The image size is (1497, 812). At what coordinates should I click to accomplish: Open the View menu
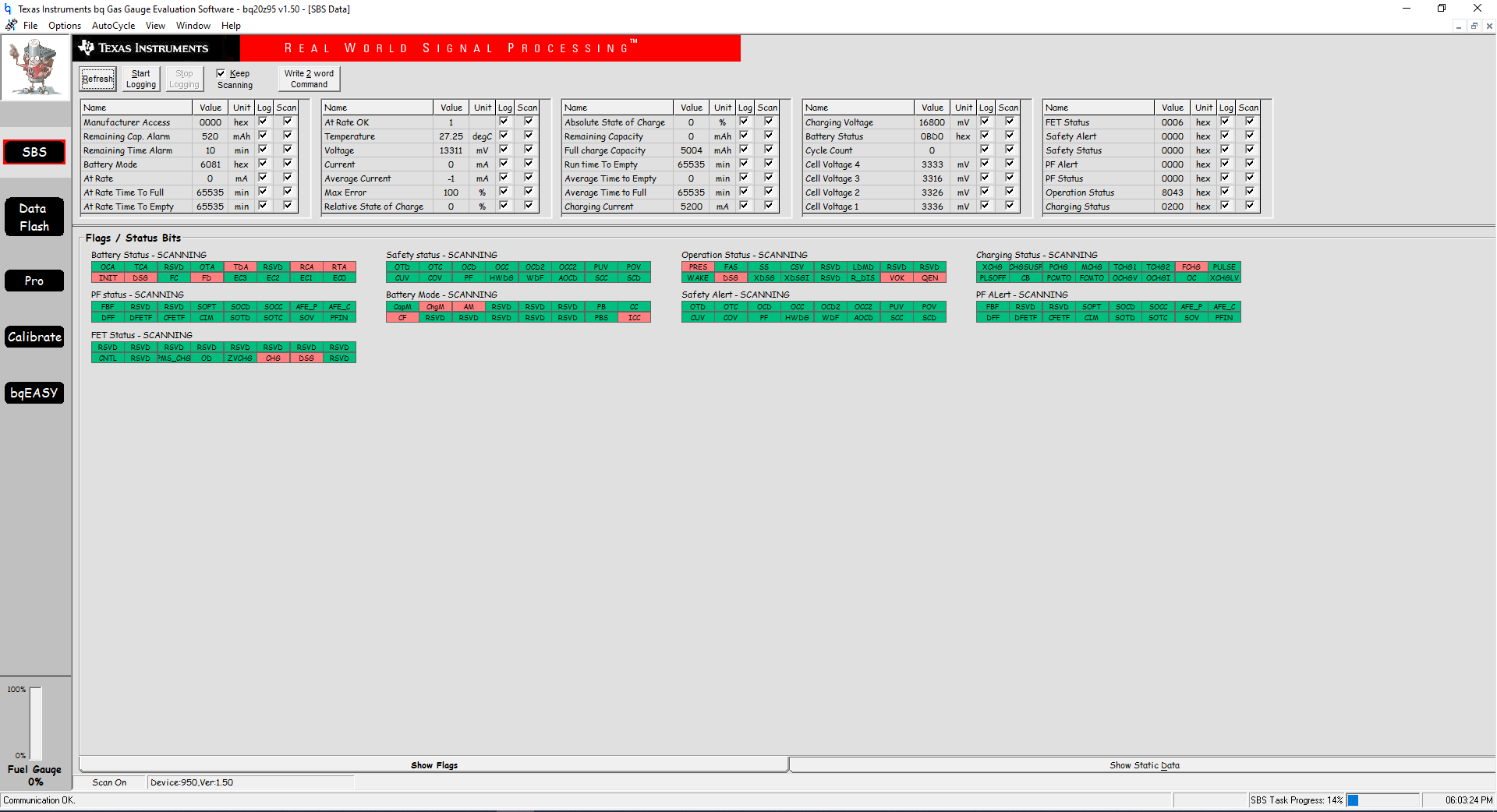pos(155,25)
